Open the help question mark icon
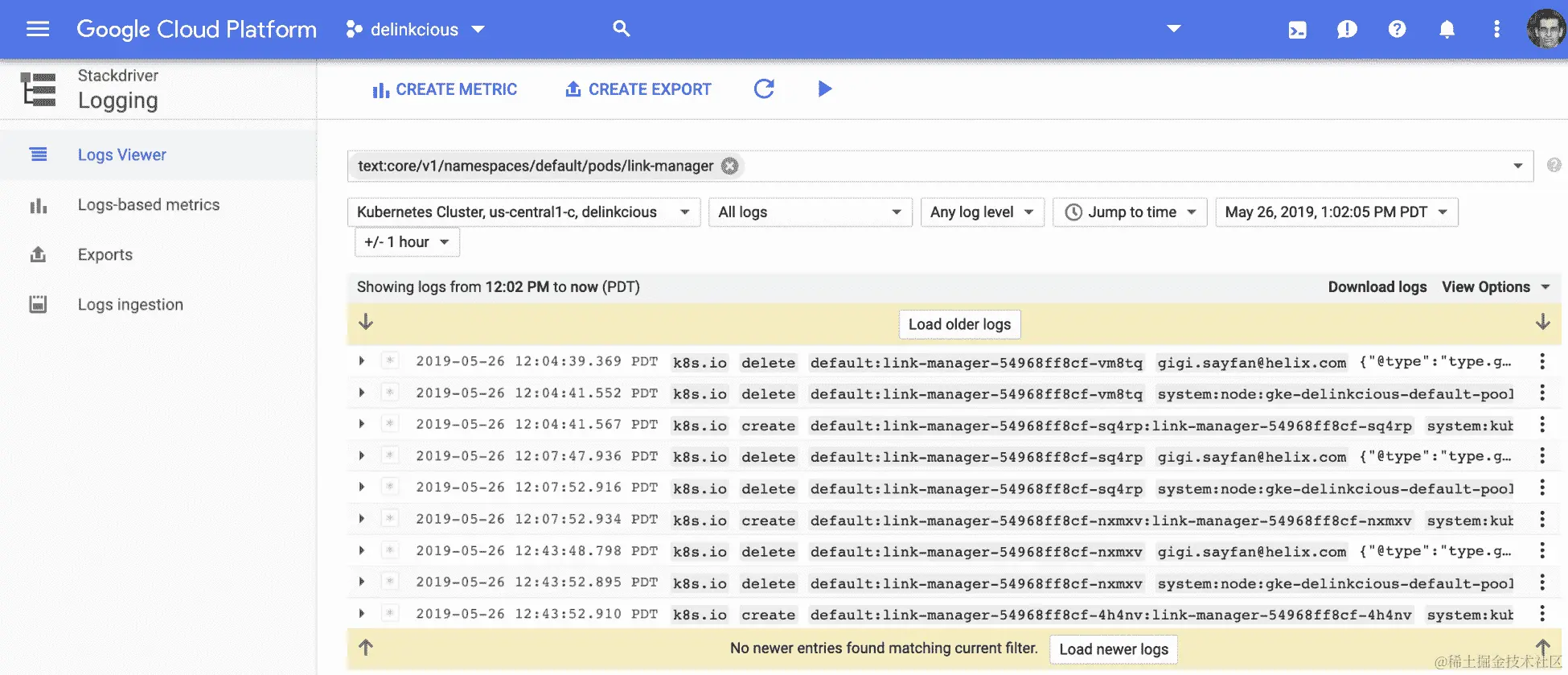 pyautogui.click(x=1397, y=29)
